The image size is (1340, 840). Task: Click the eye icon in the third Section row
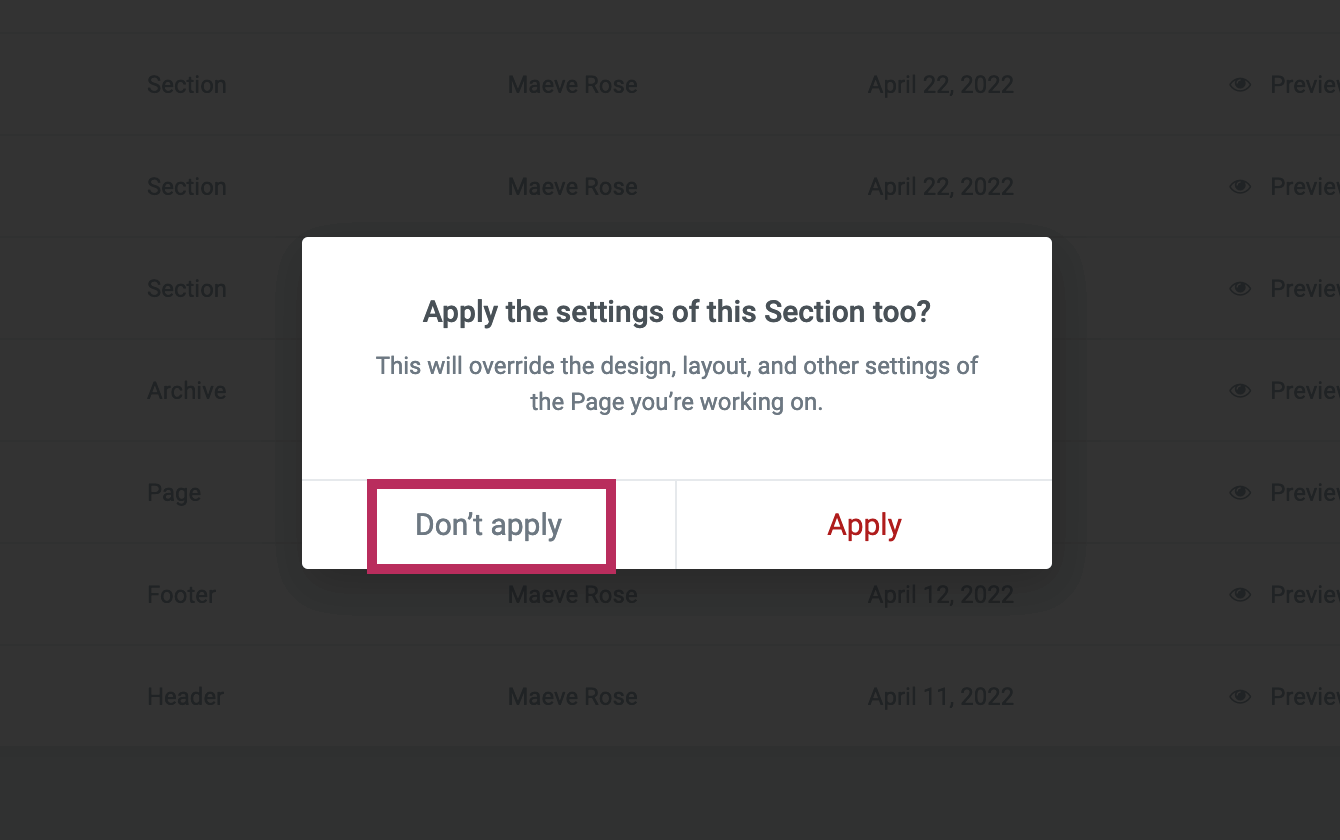(1240, 289)
